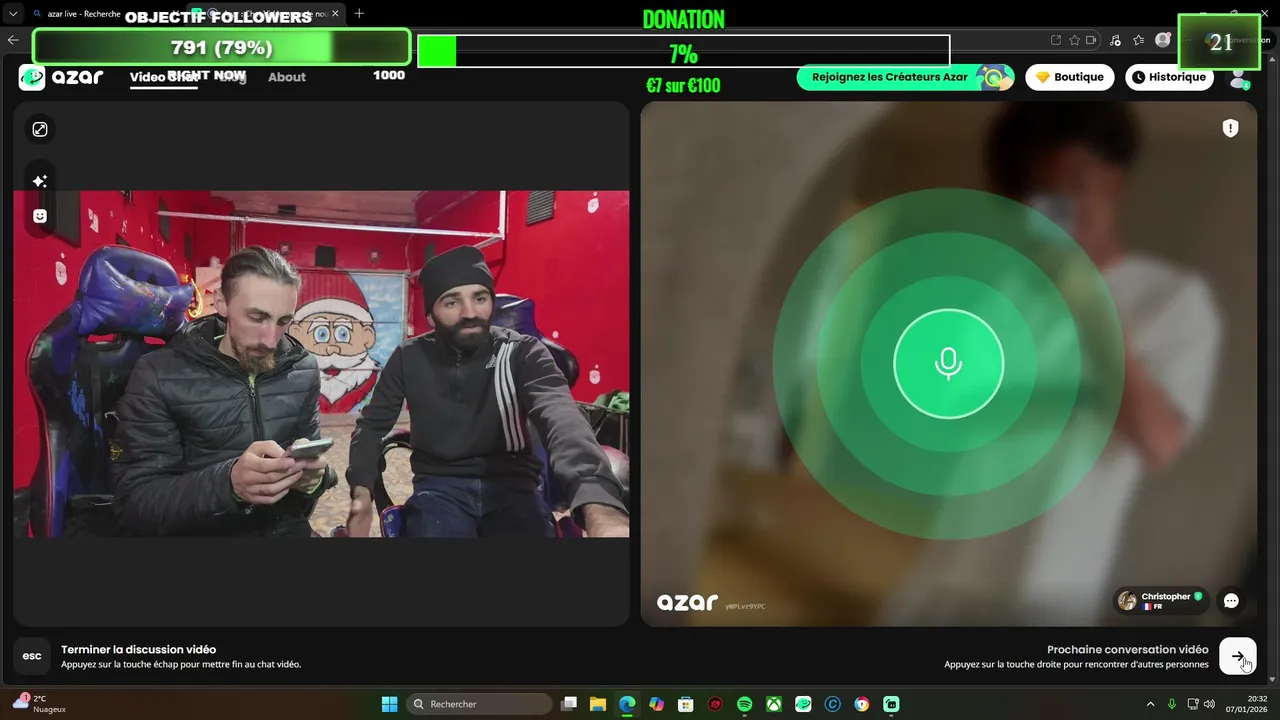Open the Historique button

(x=1169, y=77)
